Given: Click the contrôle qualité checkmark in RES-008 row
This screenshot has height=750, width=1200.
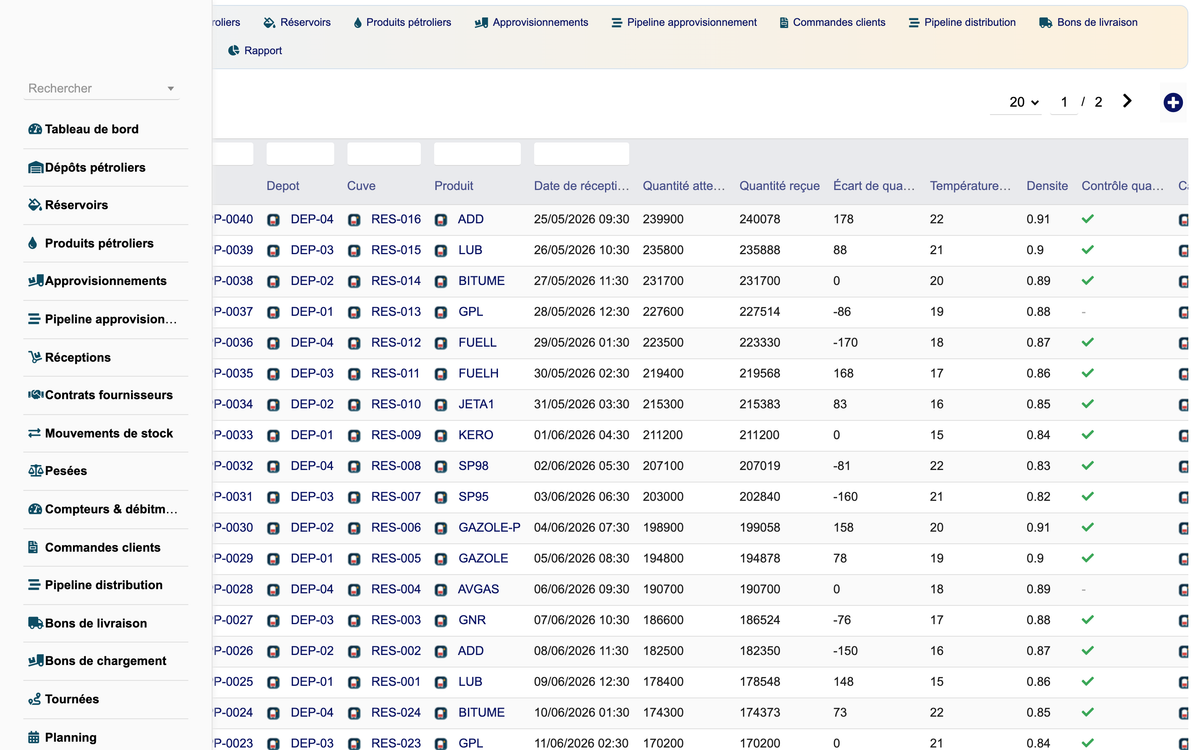Looking at the screenshot, I should pyautogui.click(x=1088, y=466).
